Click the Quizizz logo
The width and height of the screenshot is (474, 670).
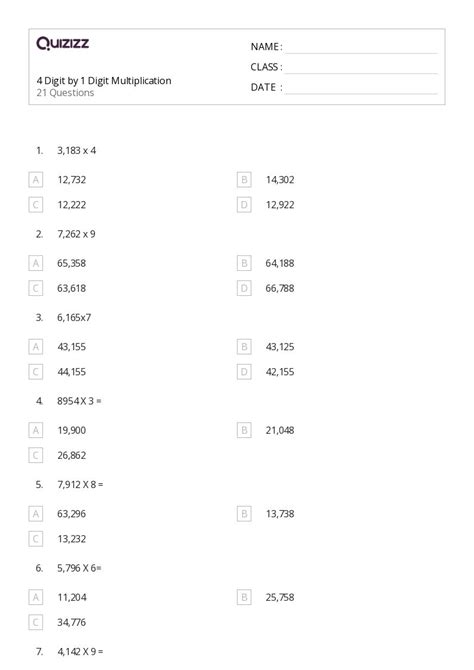pos(62,43)
